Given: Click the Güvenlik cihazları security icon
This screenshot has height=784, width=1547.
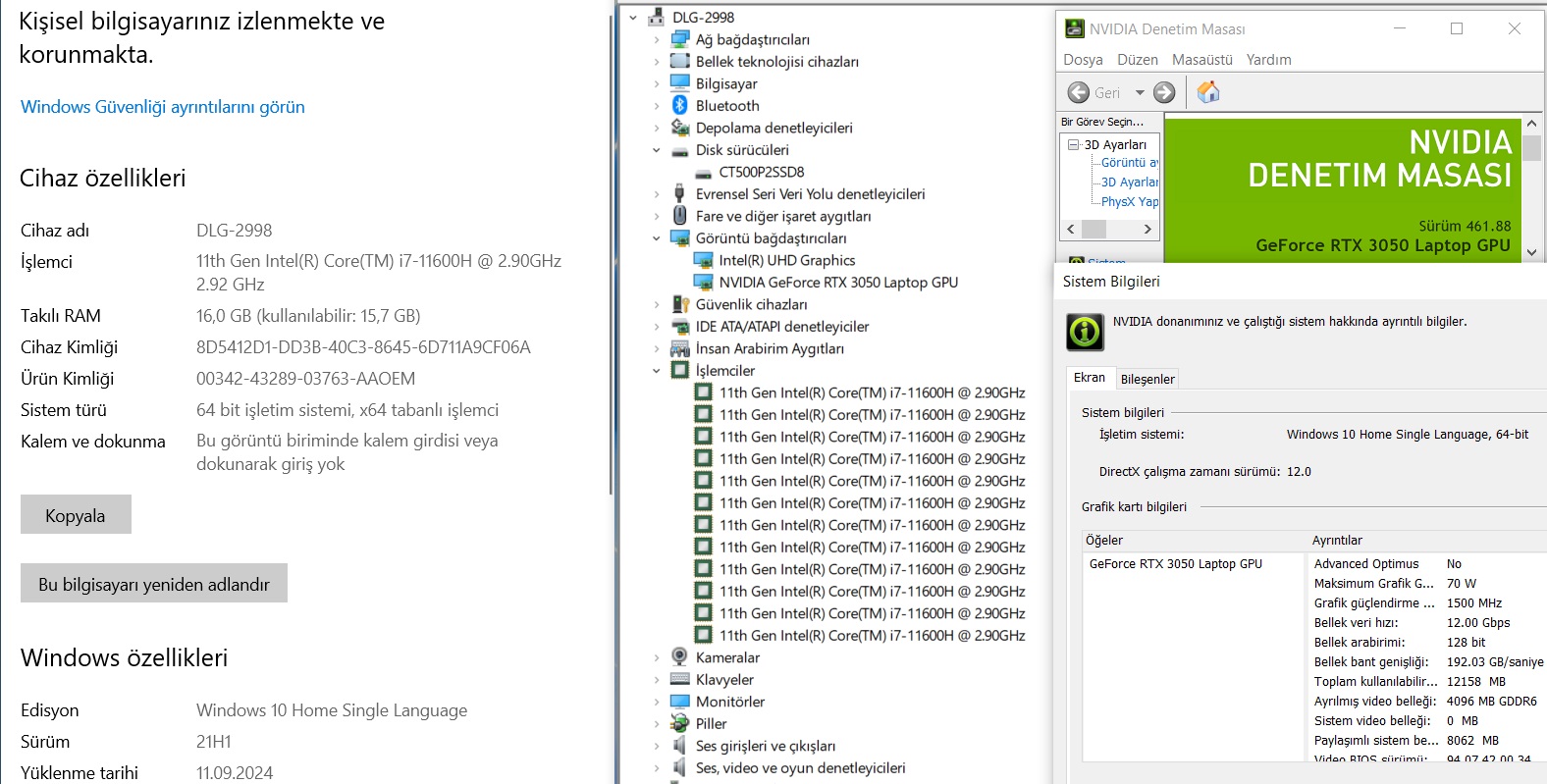Looking at the screenshot, I should [679, 304].
